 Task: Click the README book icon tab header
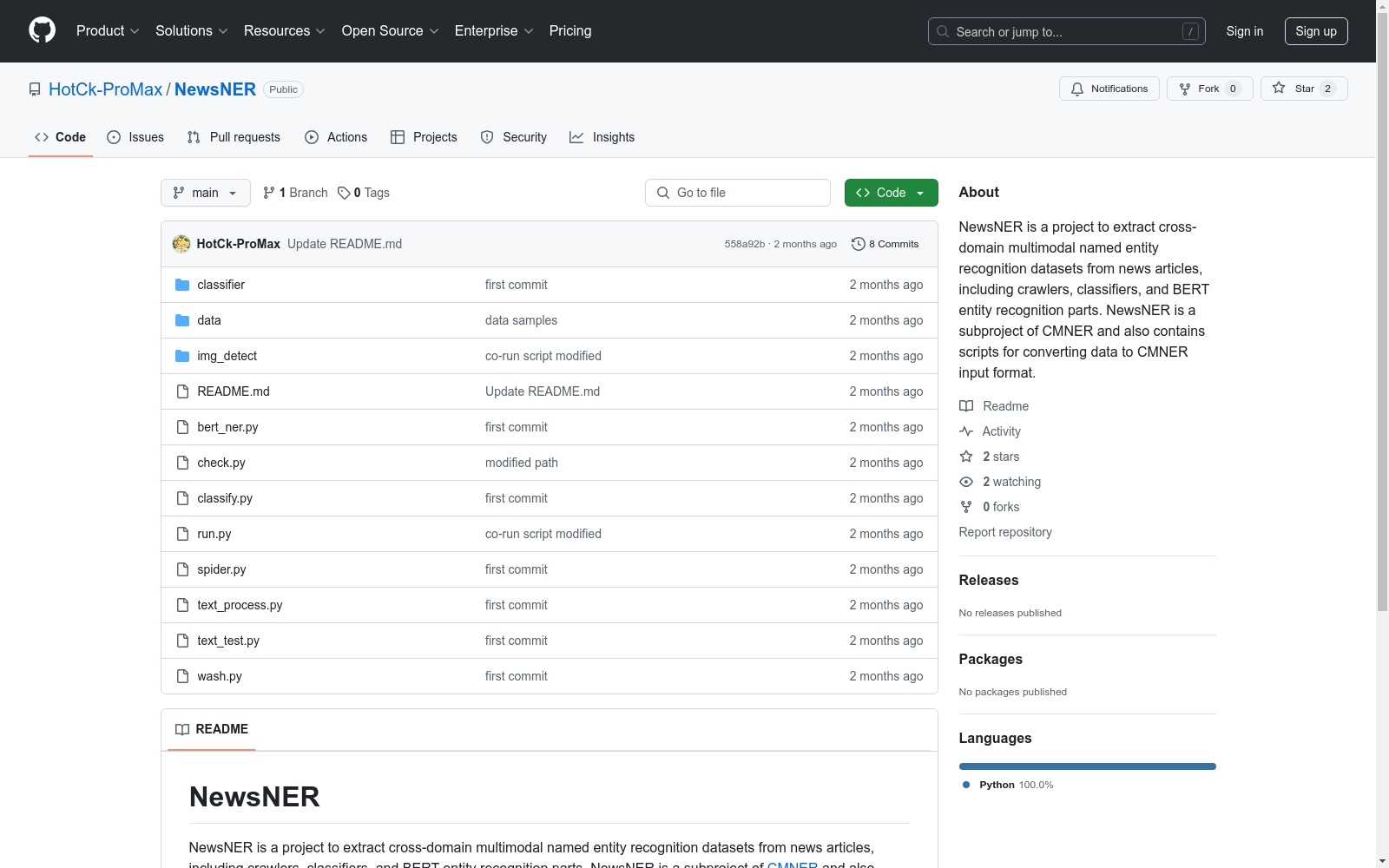[x=182, y=729]
